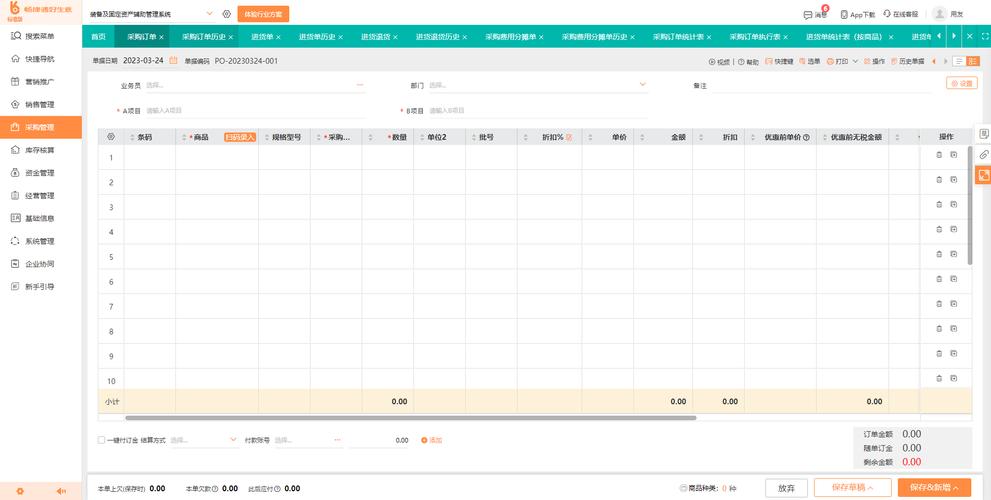This screenshot has height=500, width=991.
Task: Click the 备注 input field
Action: 822,85
